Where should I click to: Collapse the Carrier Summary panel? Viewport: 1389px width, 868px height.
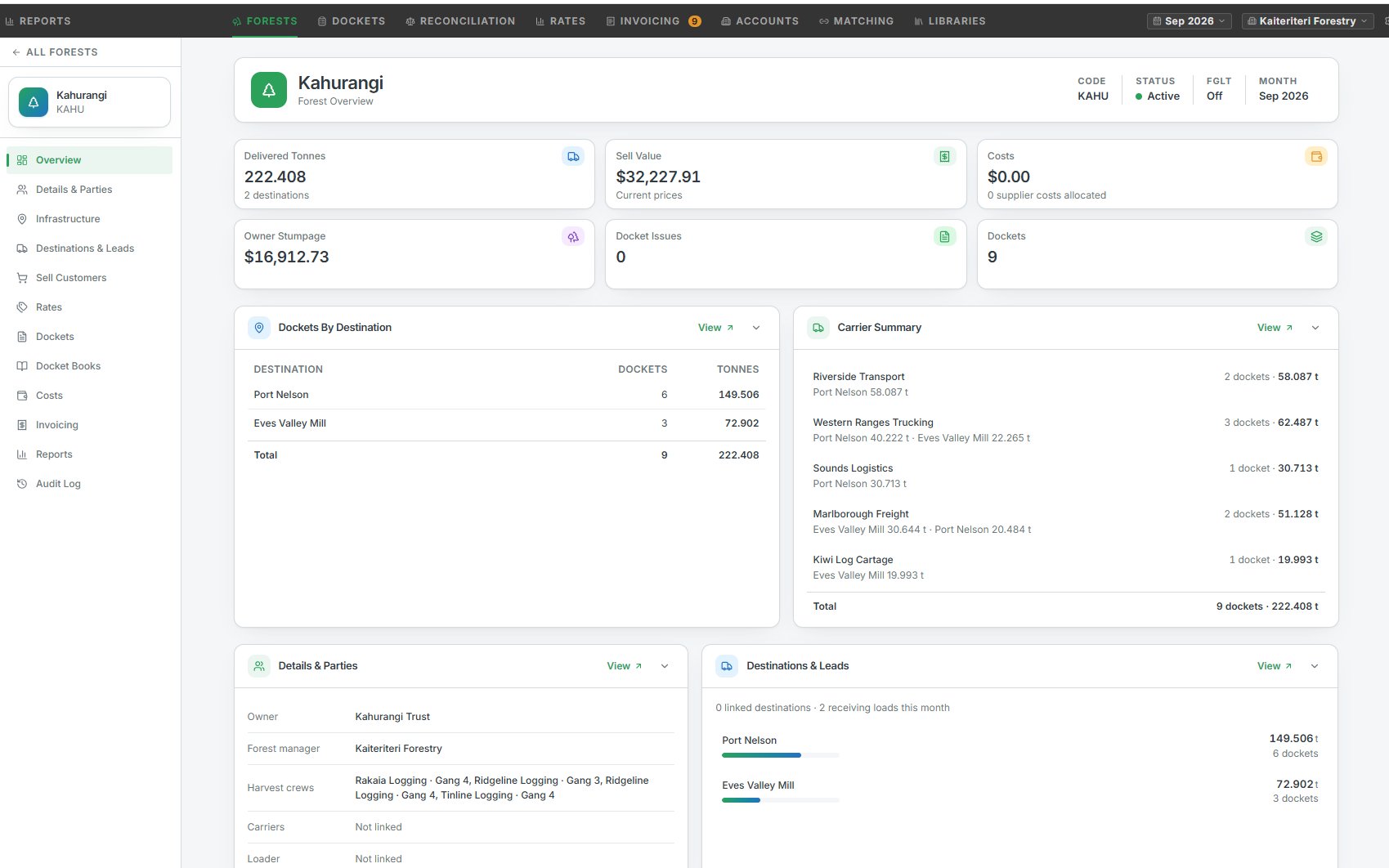coord(1315,328)
